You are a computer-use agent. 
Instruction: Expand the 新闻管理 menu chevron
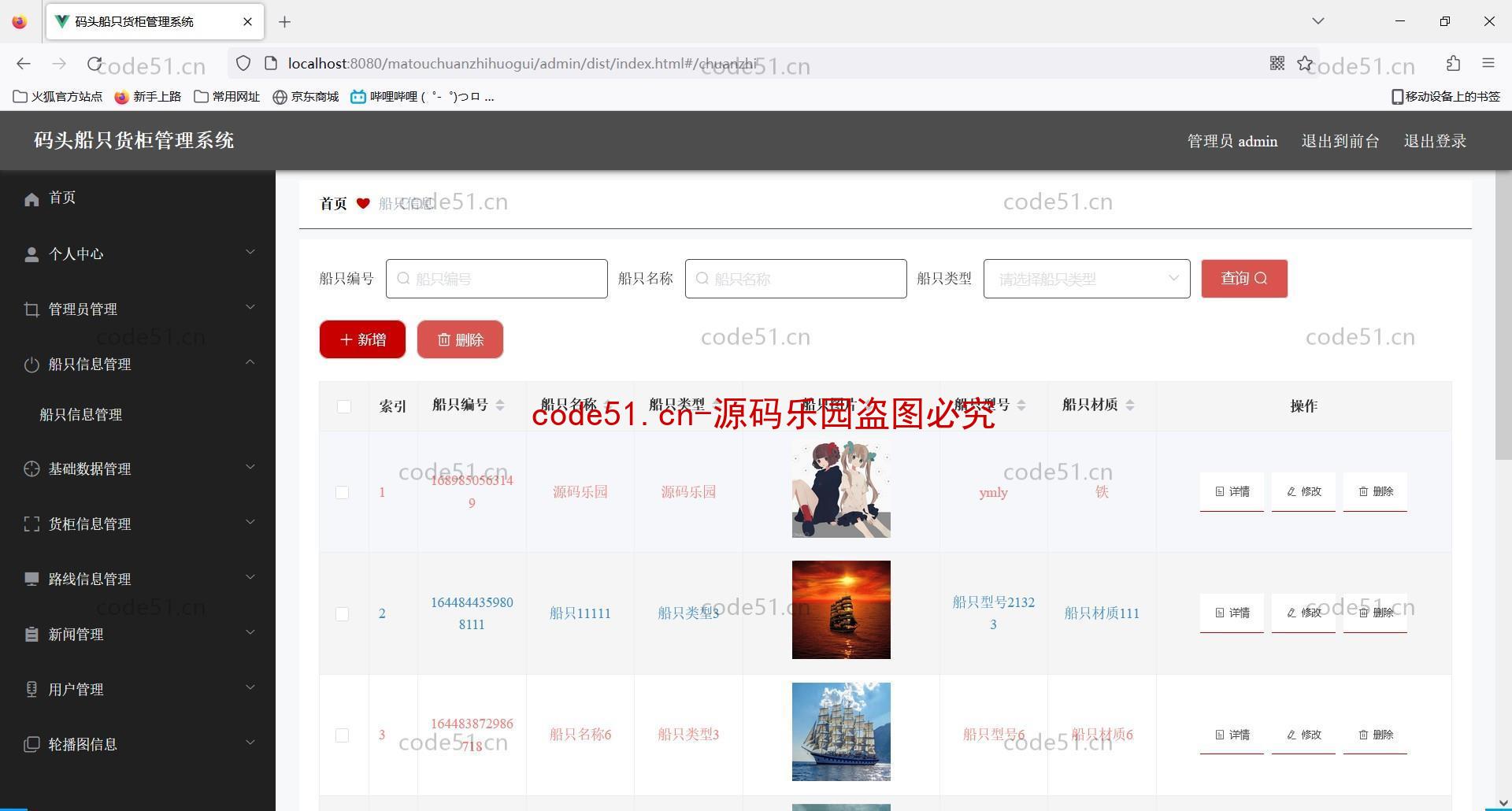[250, 631]
